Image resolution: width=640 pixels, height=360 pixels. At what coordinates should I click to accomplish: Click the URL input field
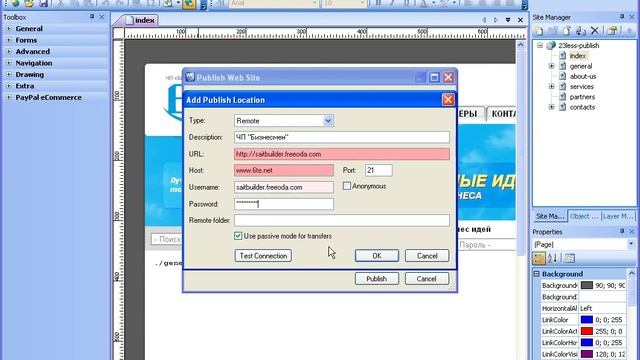pos(342,154)
